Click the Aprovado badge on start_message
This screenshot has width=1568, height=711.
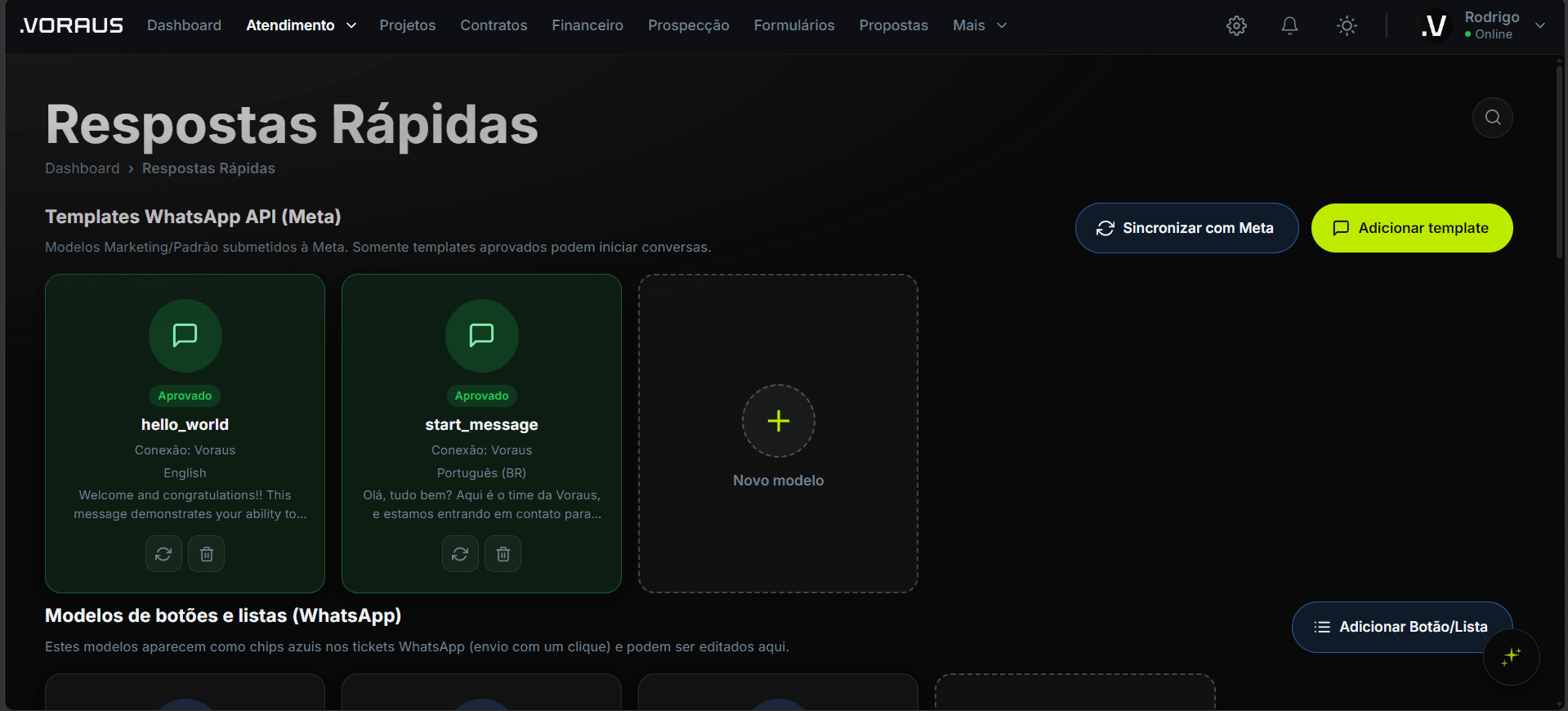482,396
